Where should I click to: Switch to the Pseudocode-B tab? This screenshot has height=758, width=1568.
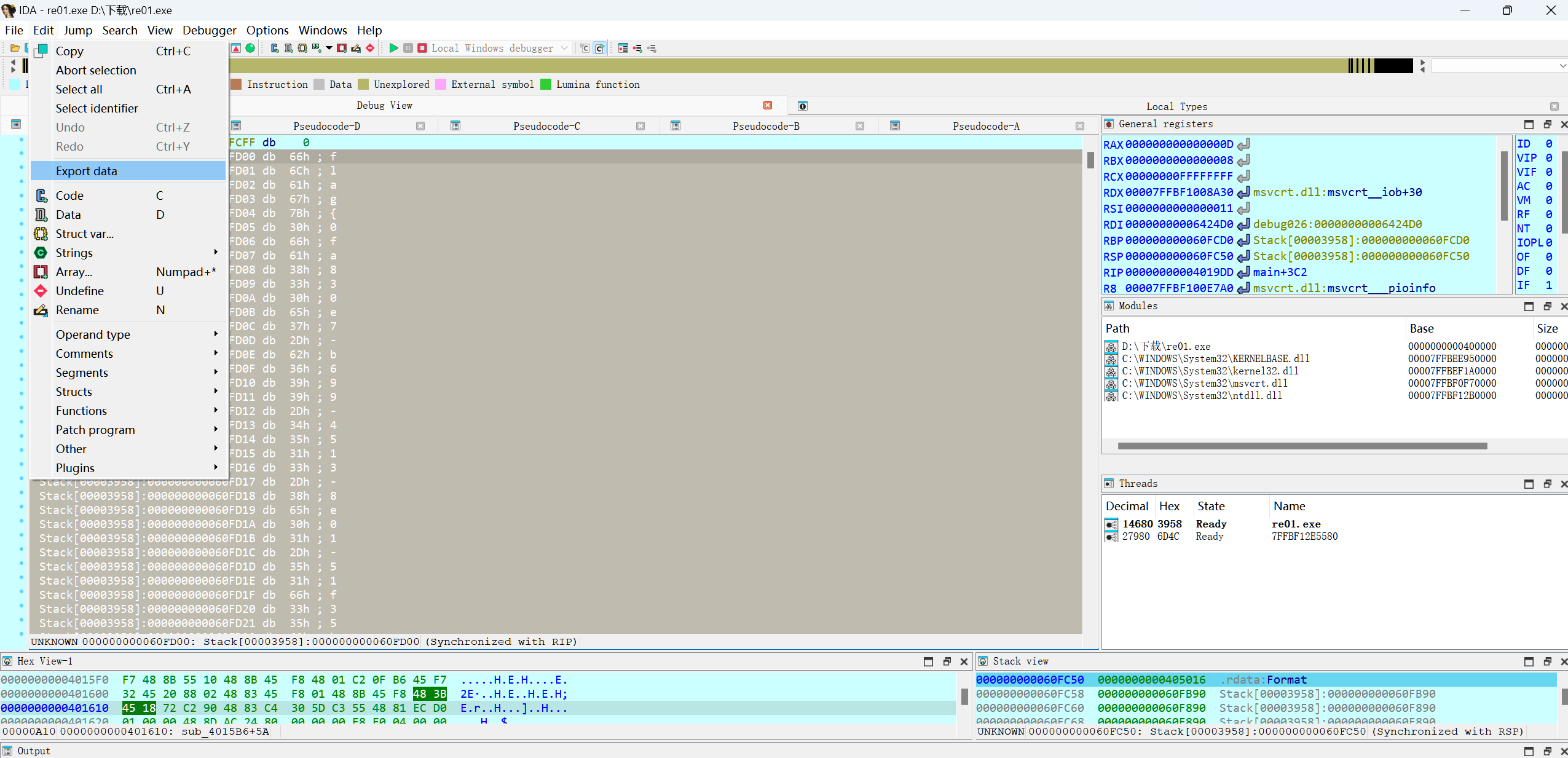point(766,126)
